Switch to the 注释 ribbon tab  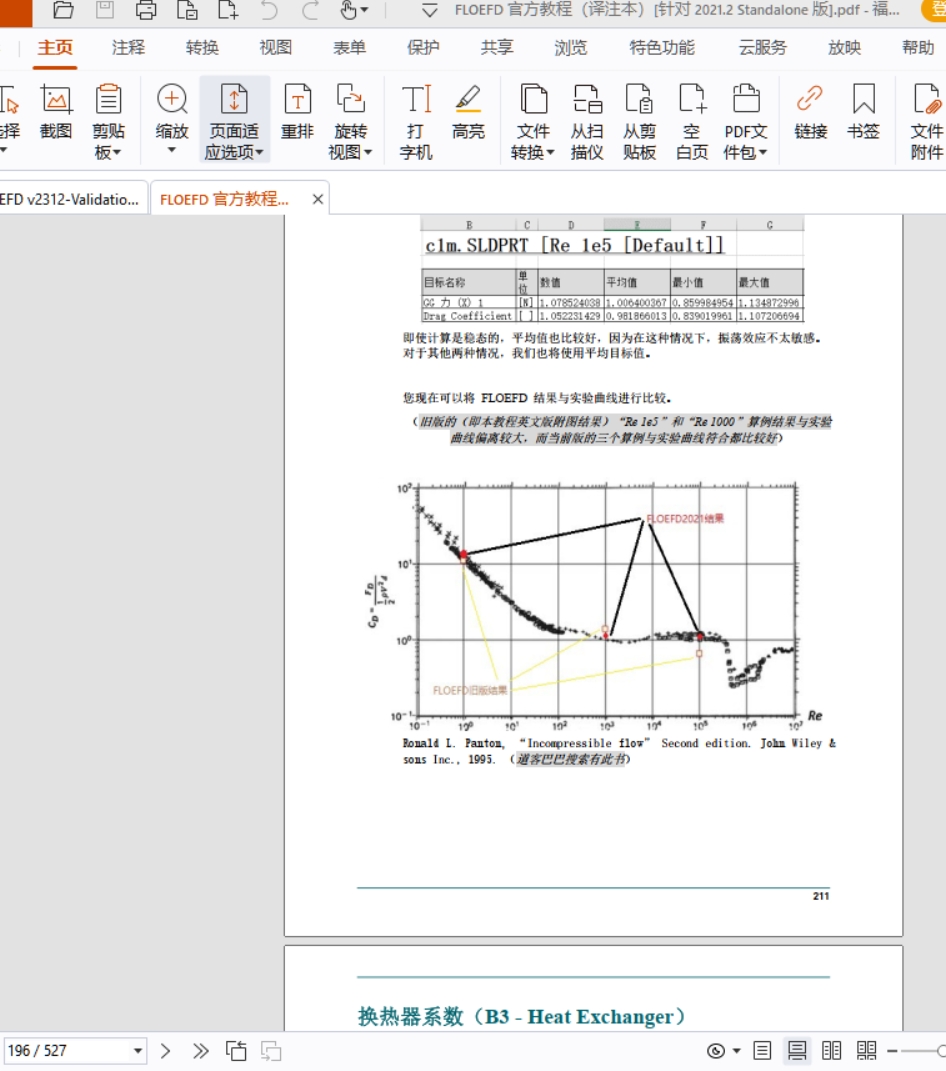[x=128, y=48]
